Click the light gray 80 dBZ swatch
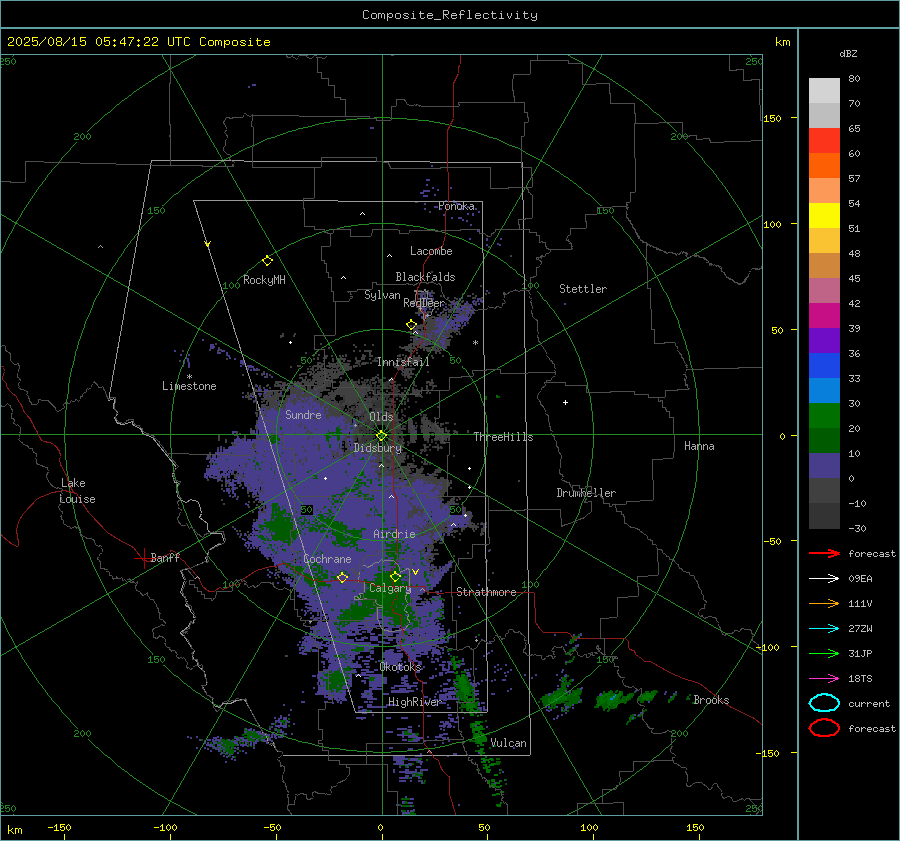Image resolution: width=900 pixels, height=841 pixels. click(824, 91)
